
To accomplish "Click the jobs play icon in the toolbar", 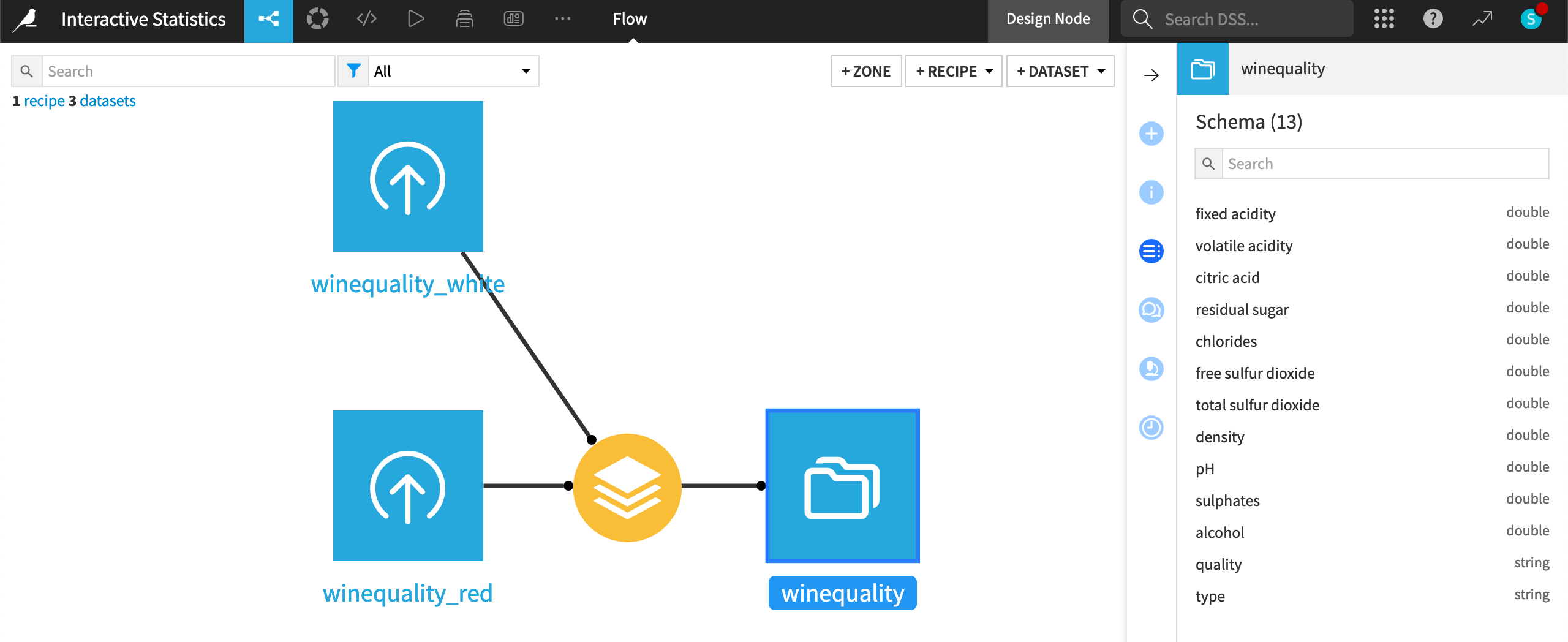I will click(x=415, y=18).
